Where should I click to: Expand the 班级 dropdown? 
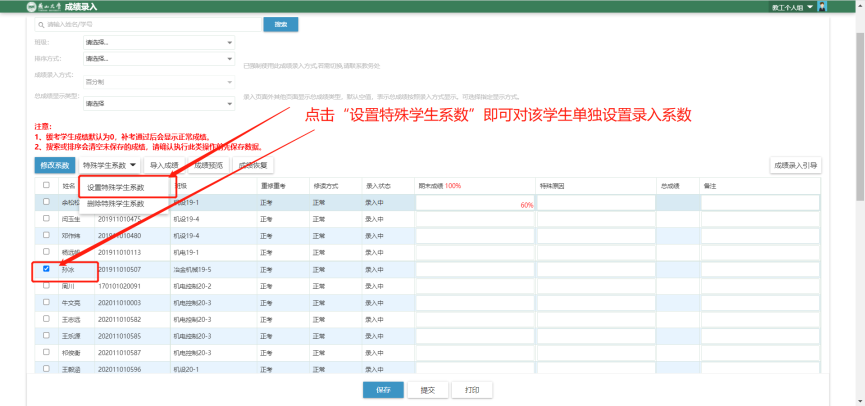click(x=158, y=43)
